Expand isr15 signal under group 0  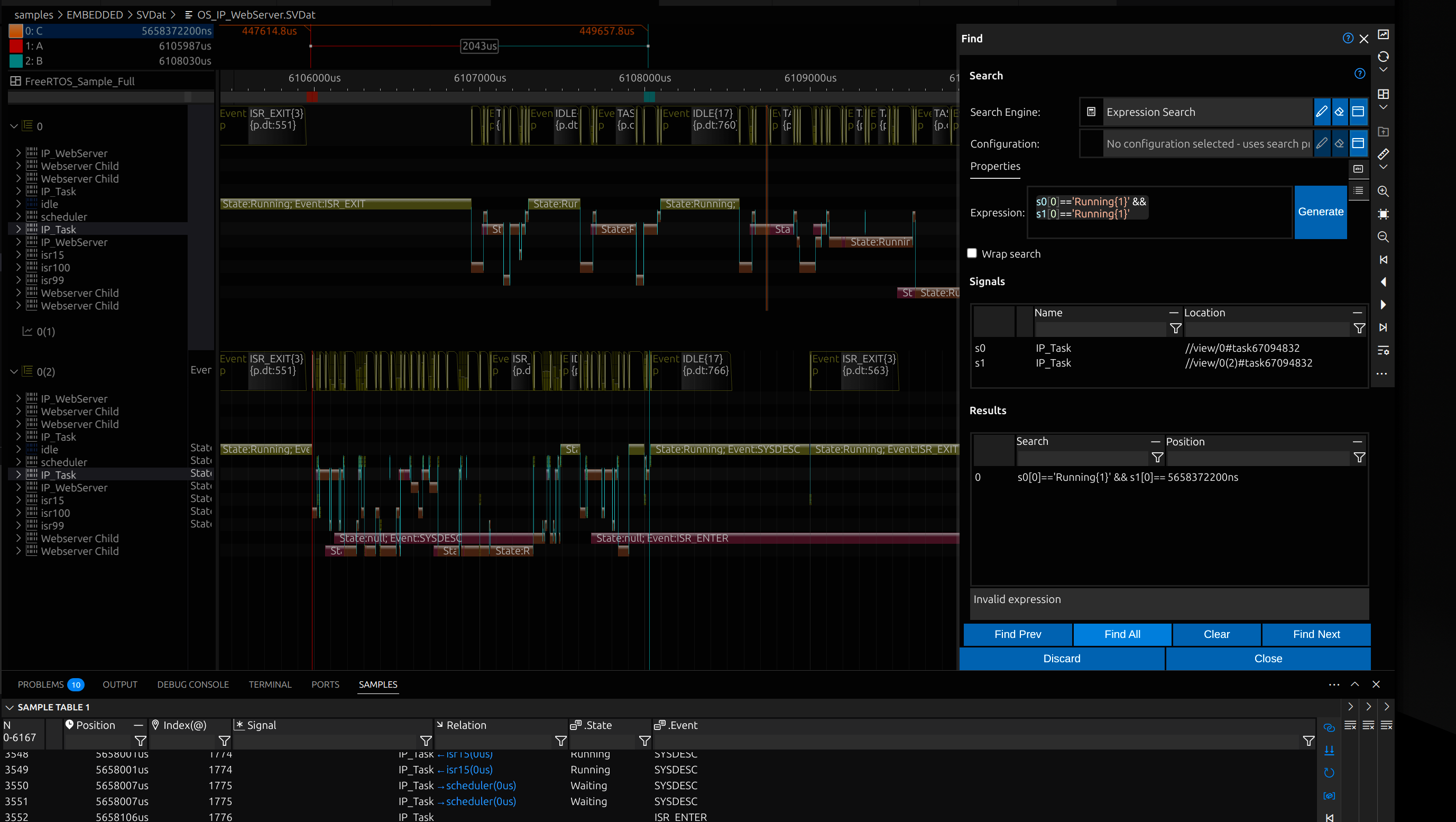pos(18,254)
